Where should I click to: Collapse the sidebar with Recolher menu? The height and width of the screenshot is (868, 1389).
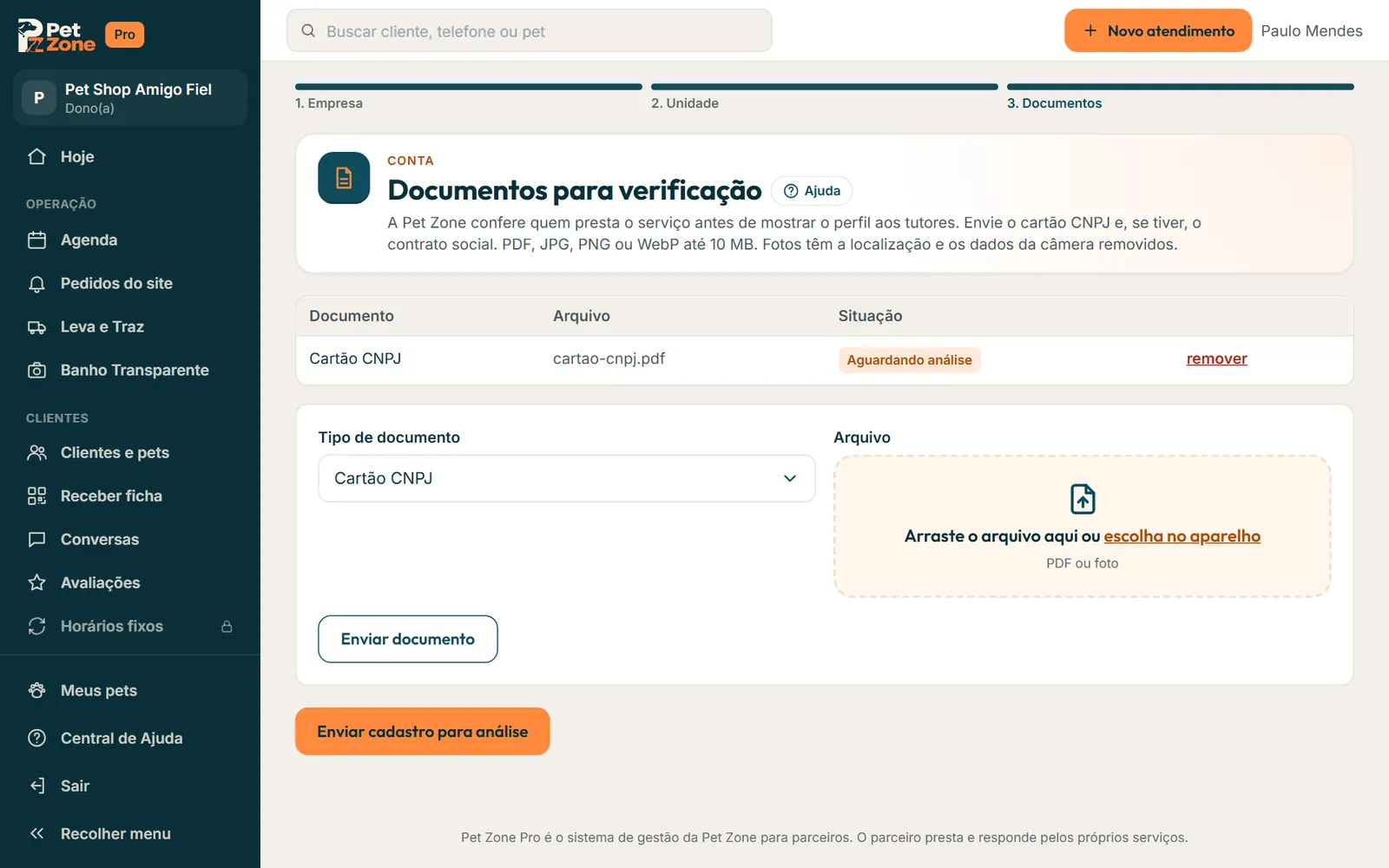click(x=130, y=833)
